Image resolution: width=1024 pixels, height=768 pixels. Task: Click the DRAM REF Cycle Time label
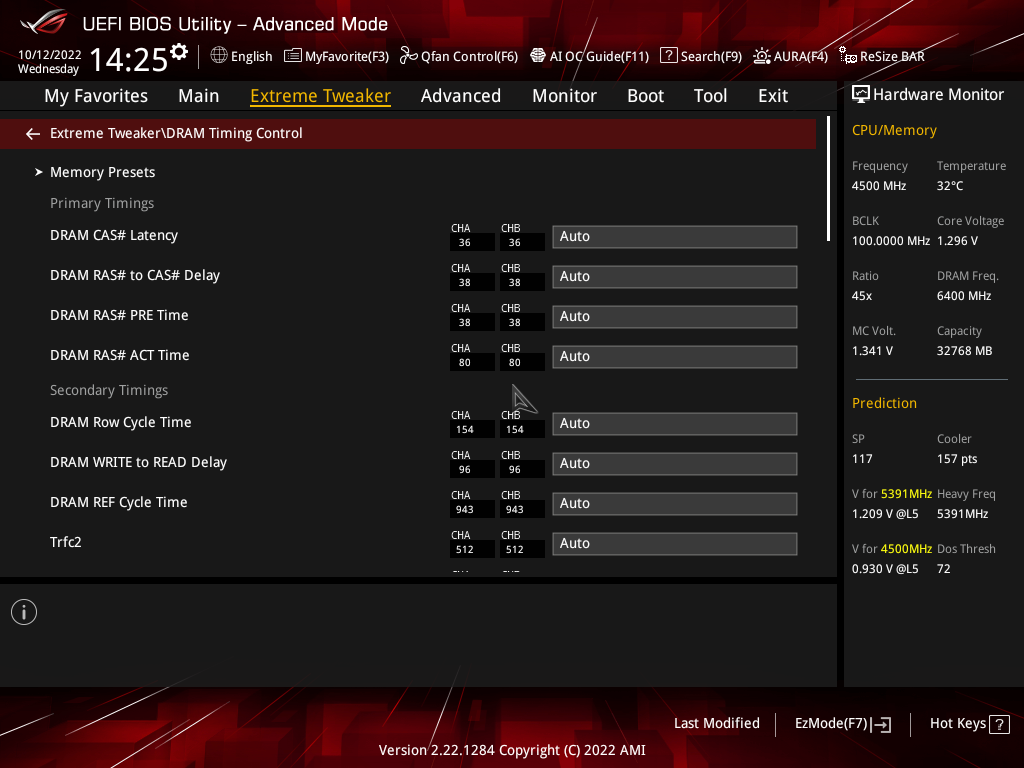coord(118,502)
